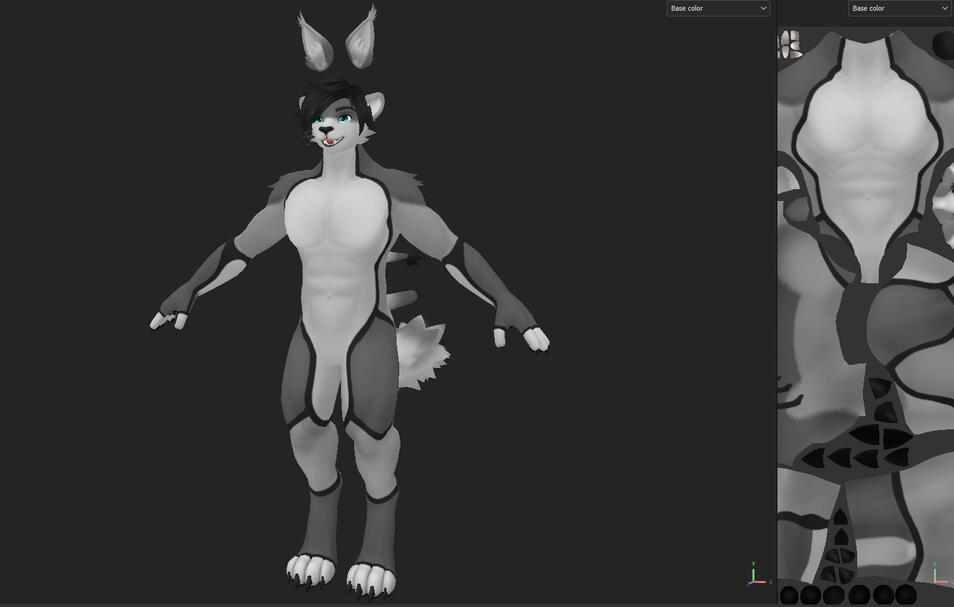954x607 pixels.
Task: Click the teeth UV island at top-left
Action: [790, 44]
